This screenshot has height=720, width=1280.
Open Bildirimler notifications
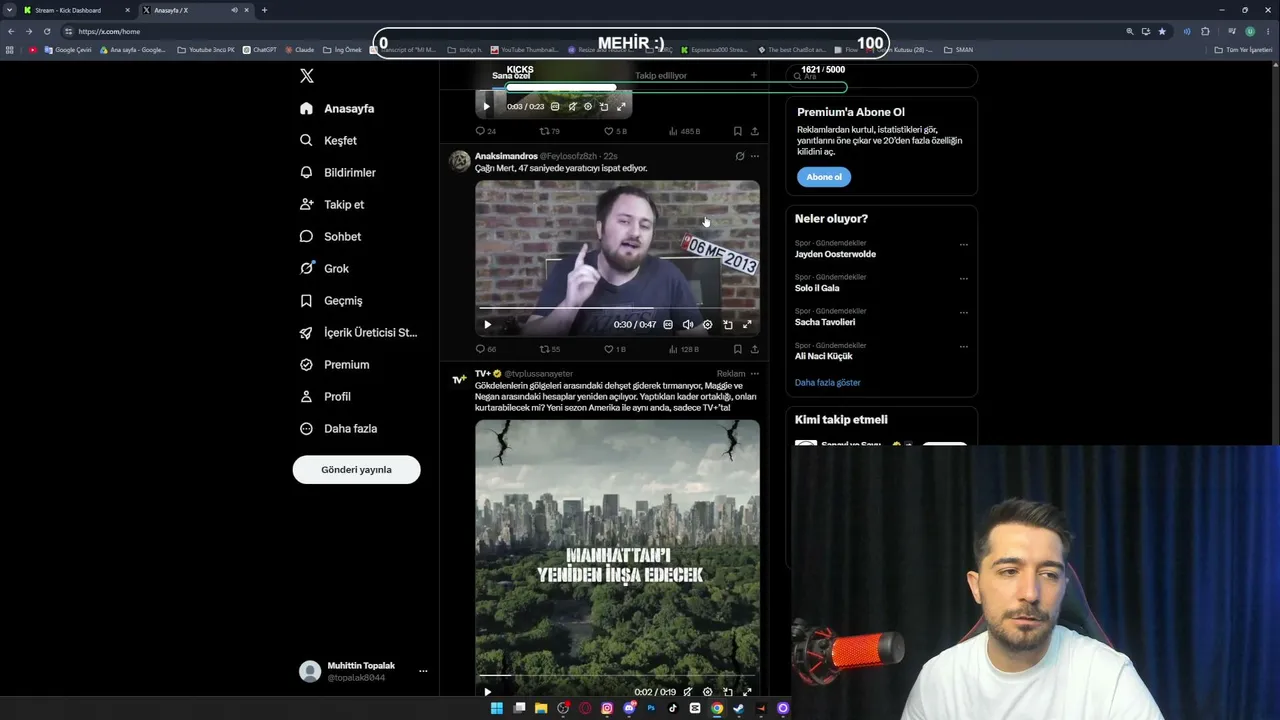(337, 172)
